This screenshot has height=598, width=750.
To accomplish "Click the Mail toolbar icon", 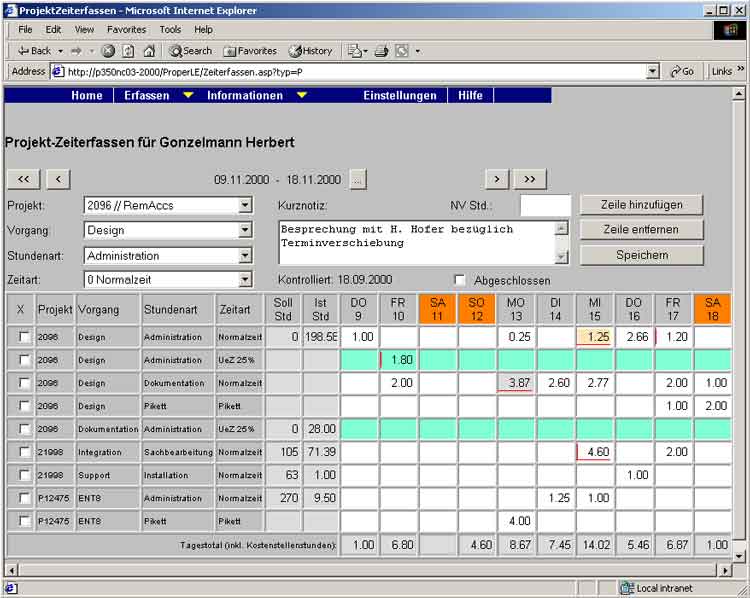I will click(354, 51).
